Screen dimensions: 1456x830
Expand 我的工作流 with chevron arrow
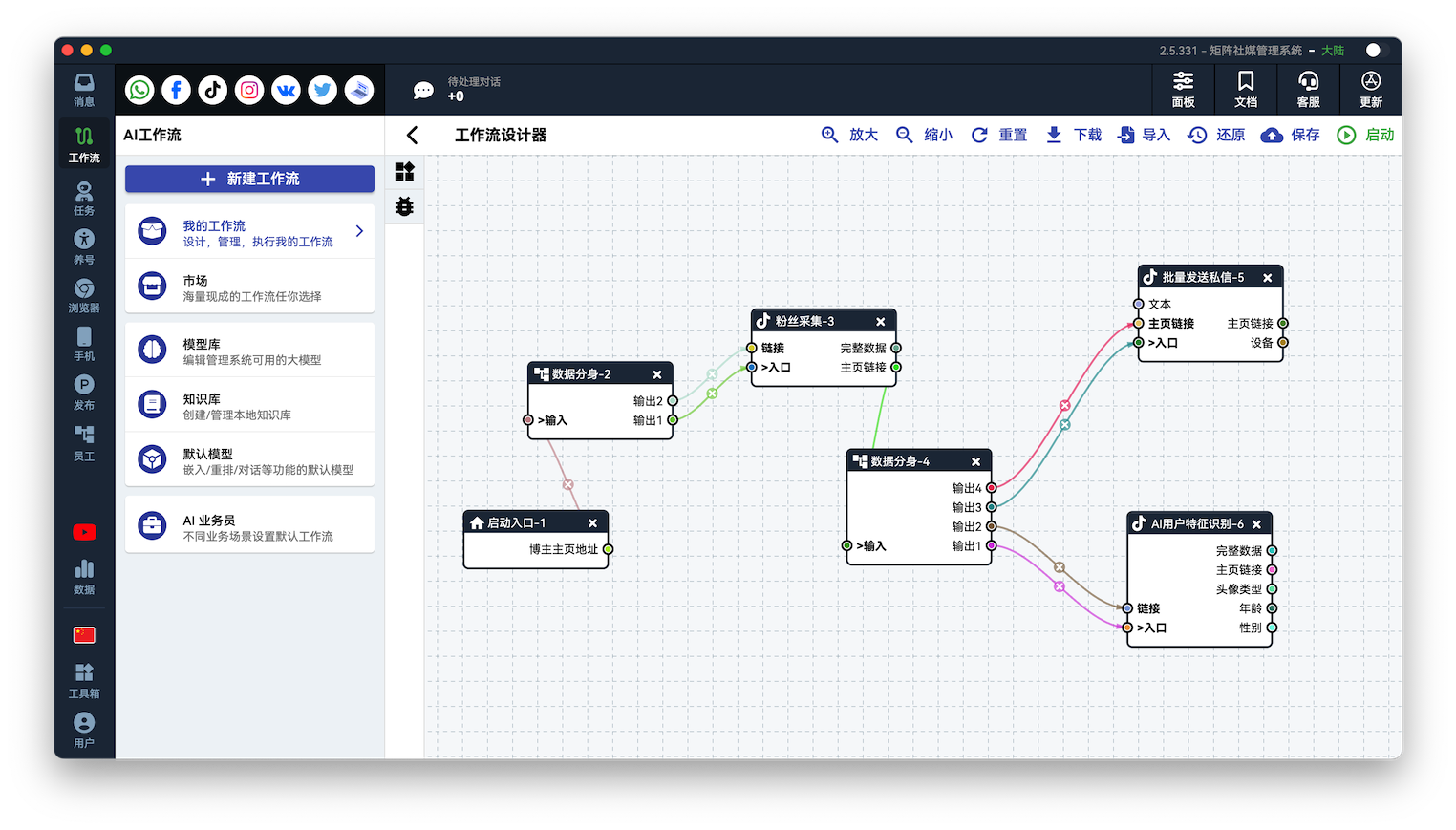coord(359,231)
